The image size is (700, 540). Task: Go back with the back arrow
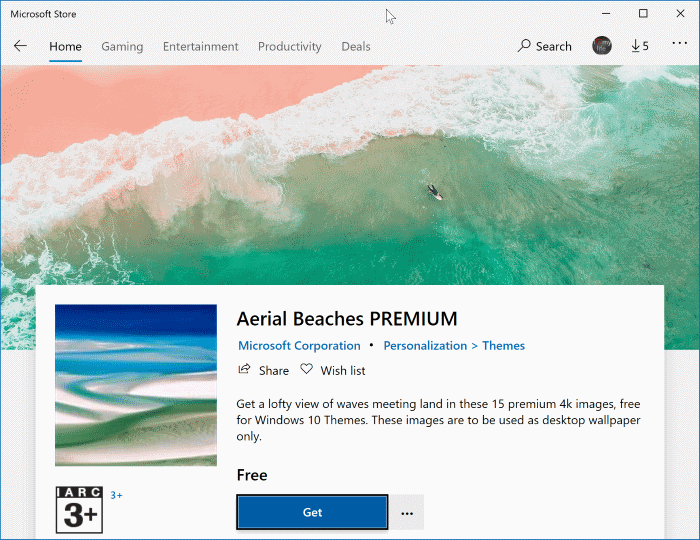pos(20,46)
